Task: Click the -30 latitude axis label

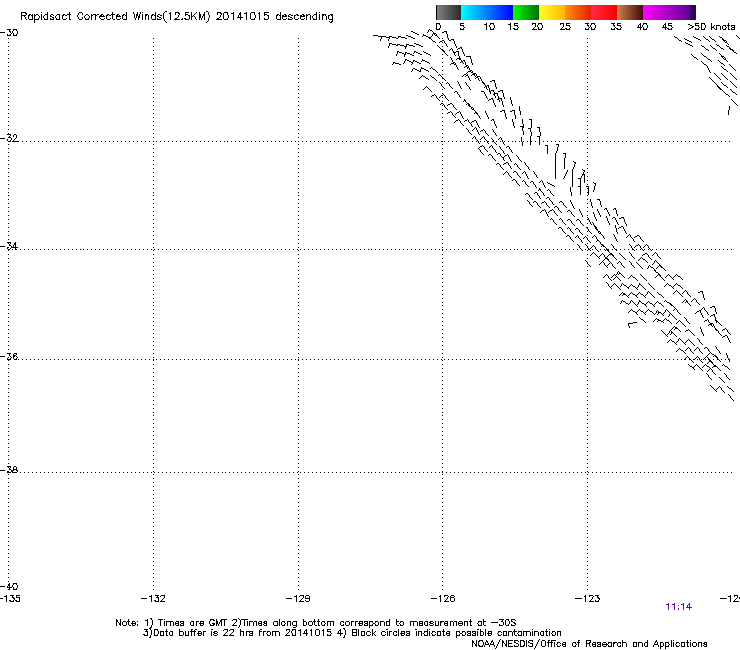Action: point(9,33)
